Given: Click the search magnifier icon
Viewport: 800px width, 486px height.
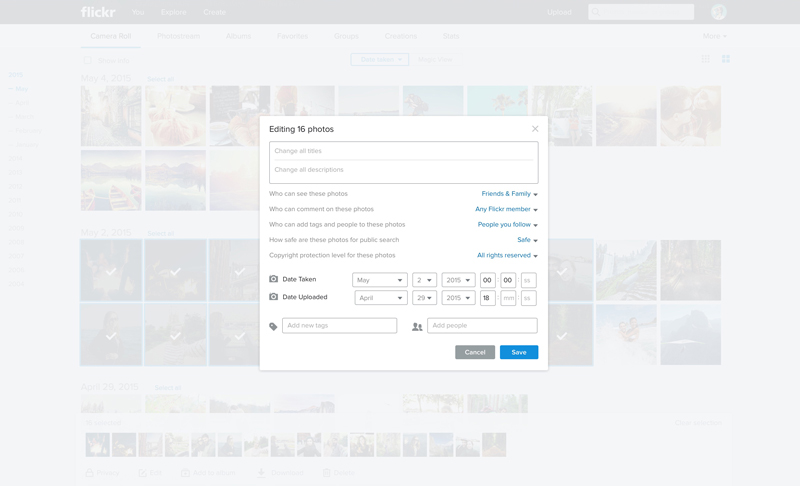Looking at the screenshot, I should click(596, 12).
